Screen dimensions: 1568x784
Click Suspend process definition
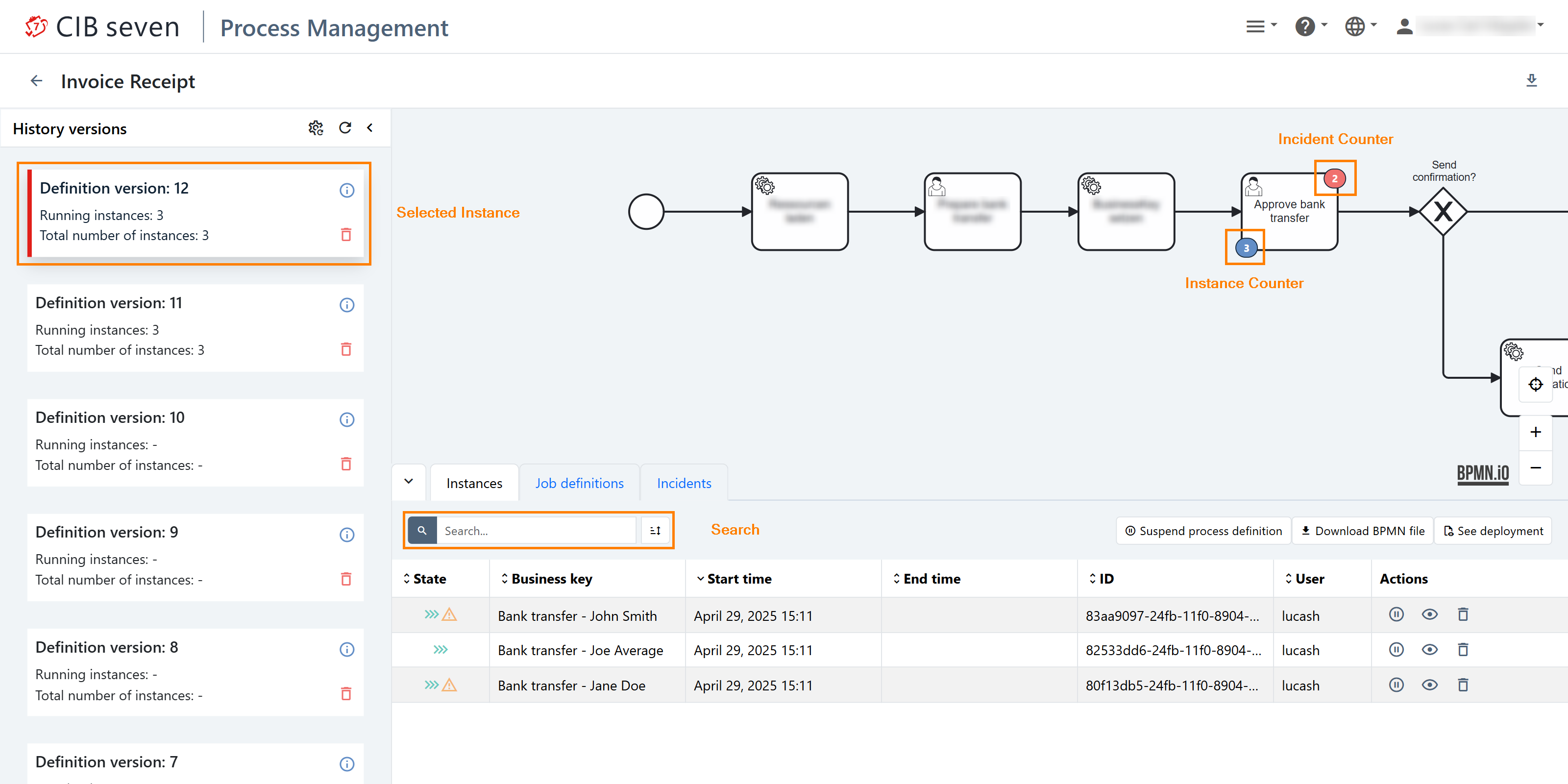point(1203,531)
